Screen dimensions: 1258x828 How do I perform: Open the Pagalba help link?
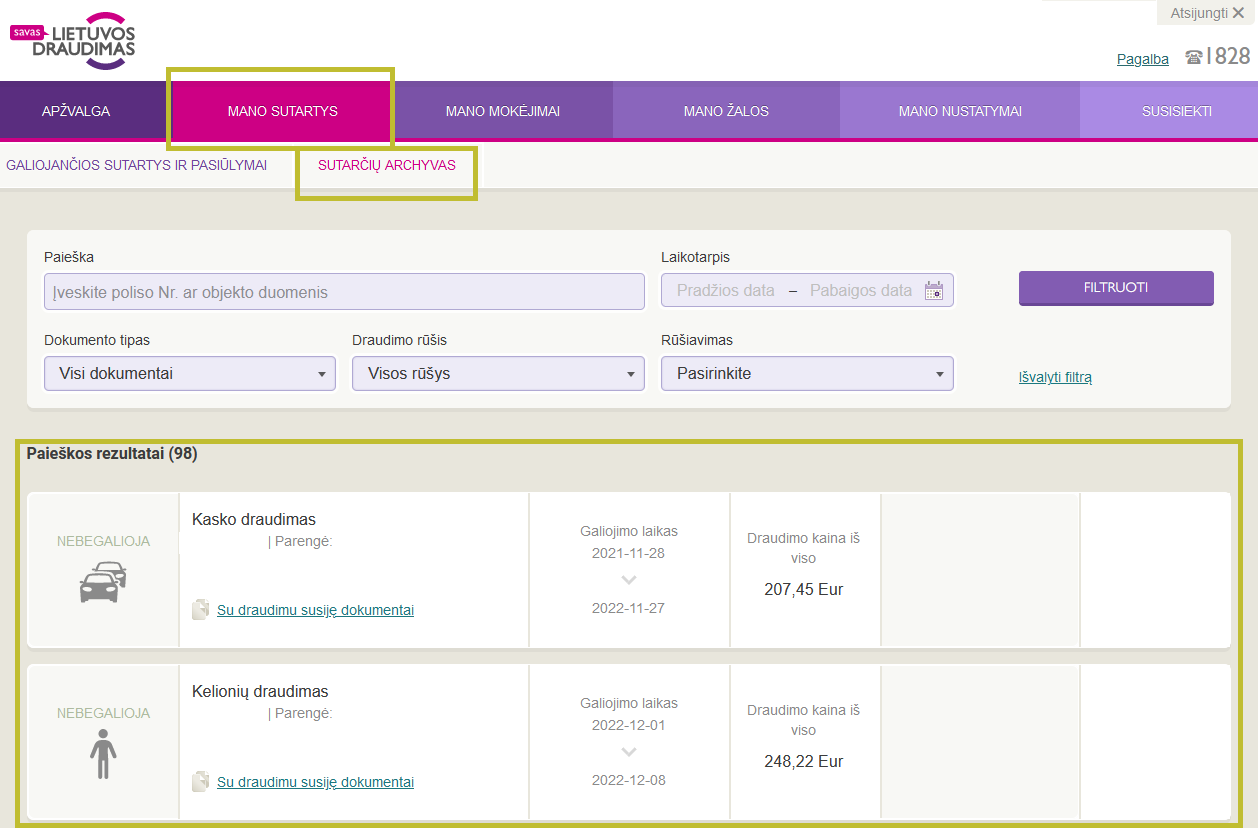tap(1143, 59)
